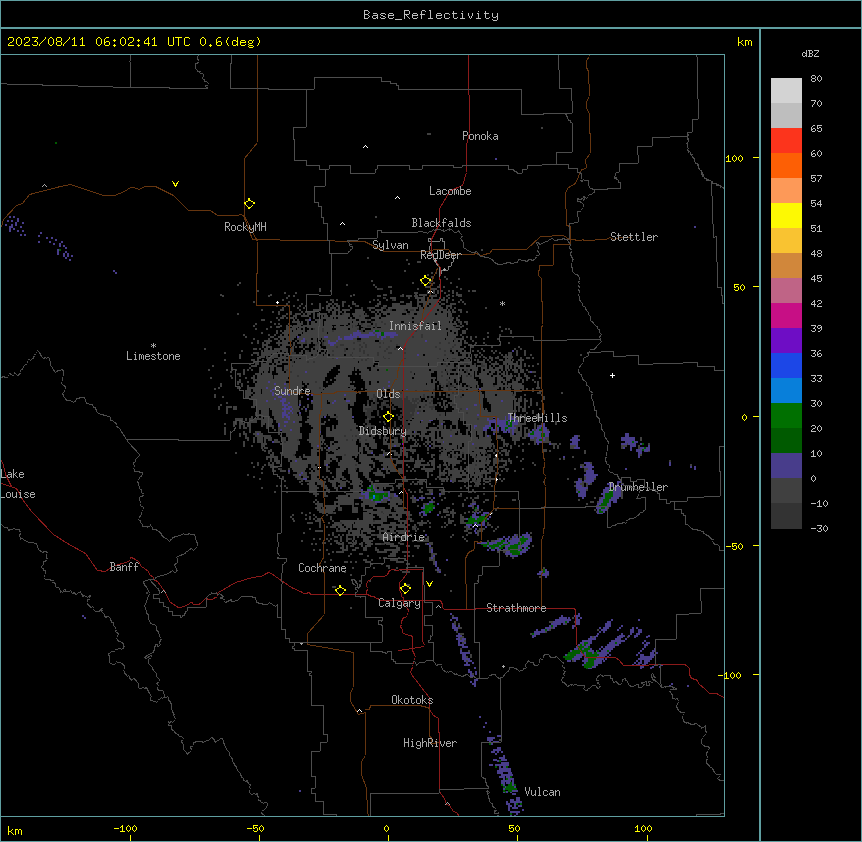Click the Lake Louise label

[x=18, y=484]
